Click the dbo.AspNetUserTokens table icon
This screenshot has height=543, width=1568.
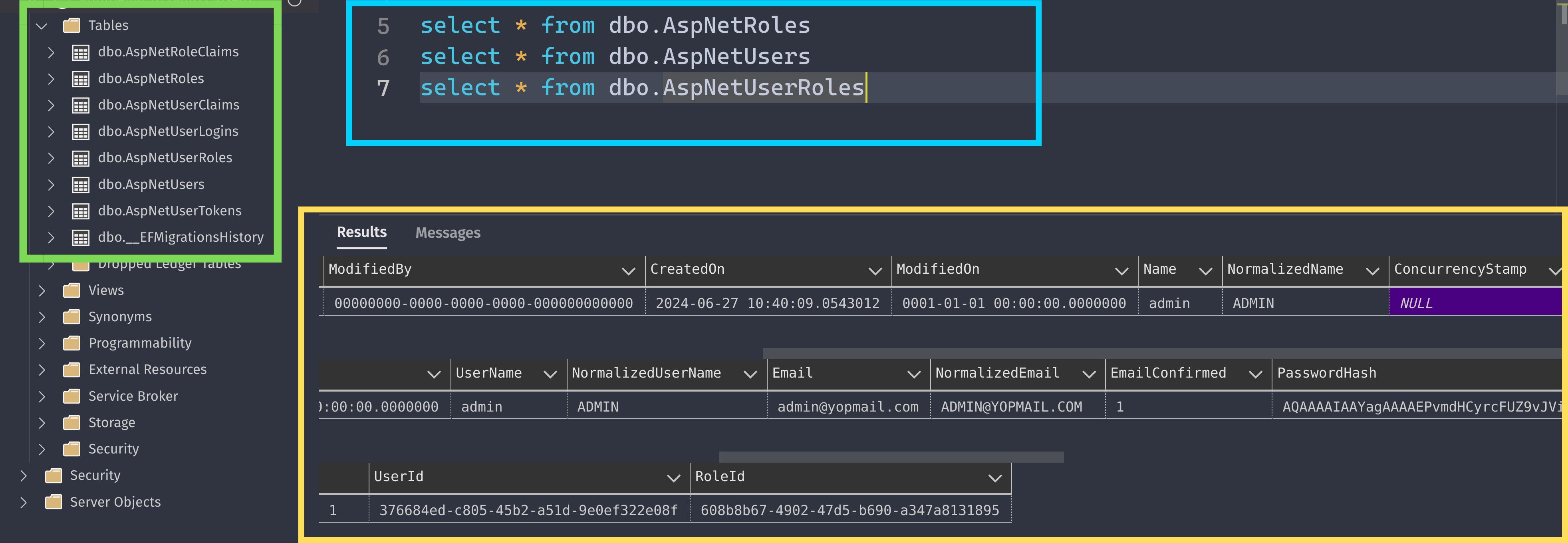(80, 211)
